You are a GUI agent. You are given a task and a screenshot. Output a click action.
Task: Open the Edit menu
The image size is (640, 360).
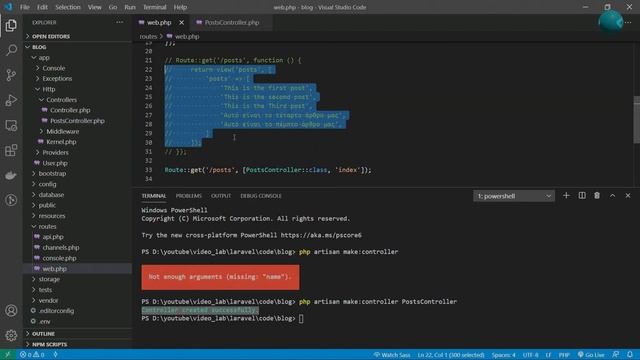pos(42,7)
